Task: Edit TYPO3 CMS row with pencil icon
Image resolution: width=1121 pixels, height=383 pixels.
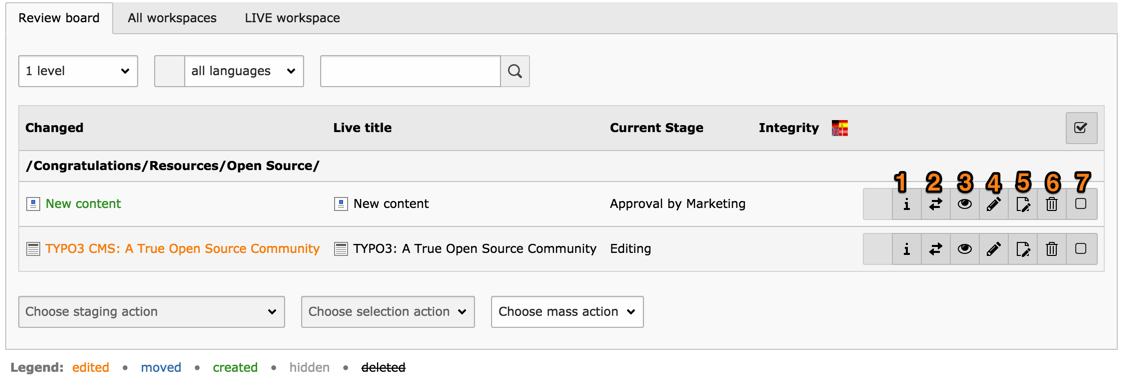Action: coord(994,249)
